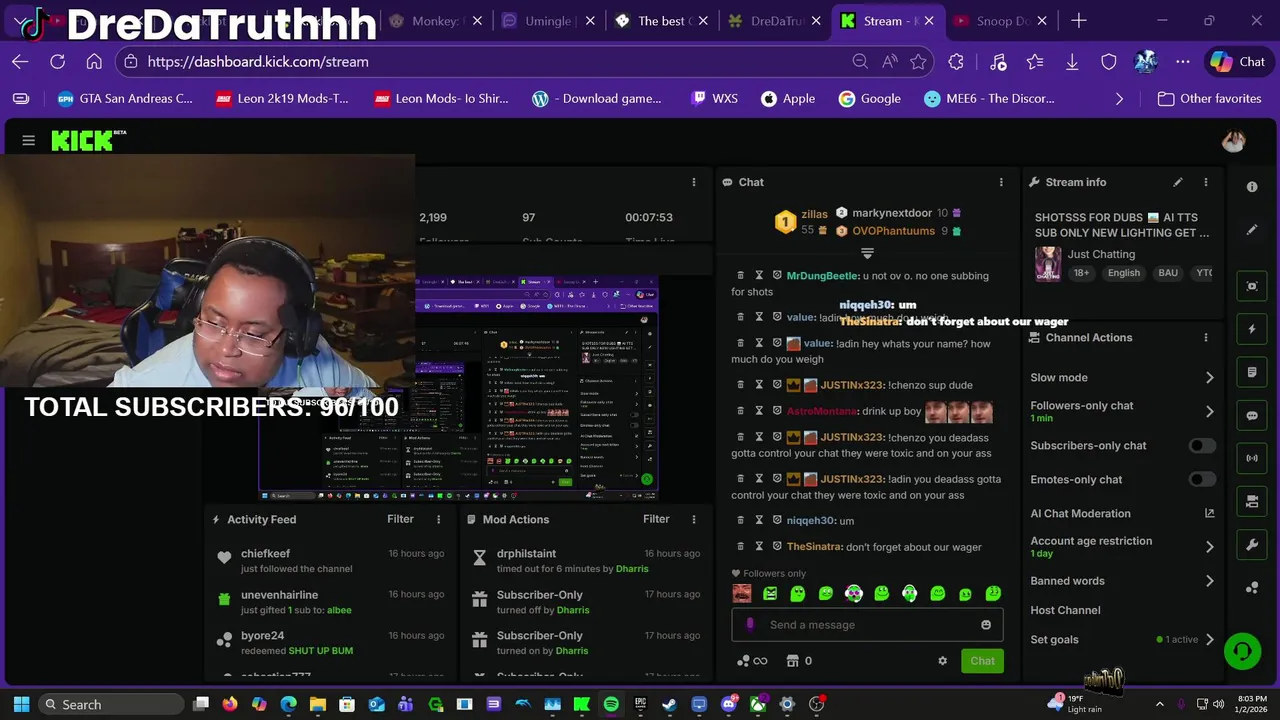Open the capture frame sidebar icon
1280x720 pixels.
coord(1252,286)
